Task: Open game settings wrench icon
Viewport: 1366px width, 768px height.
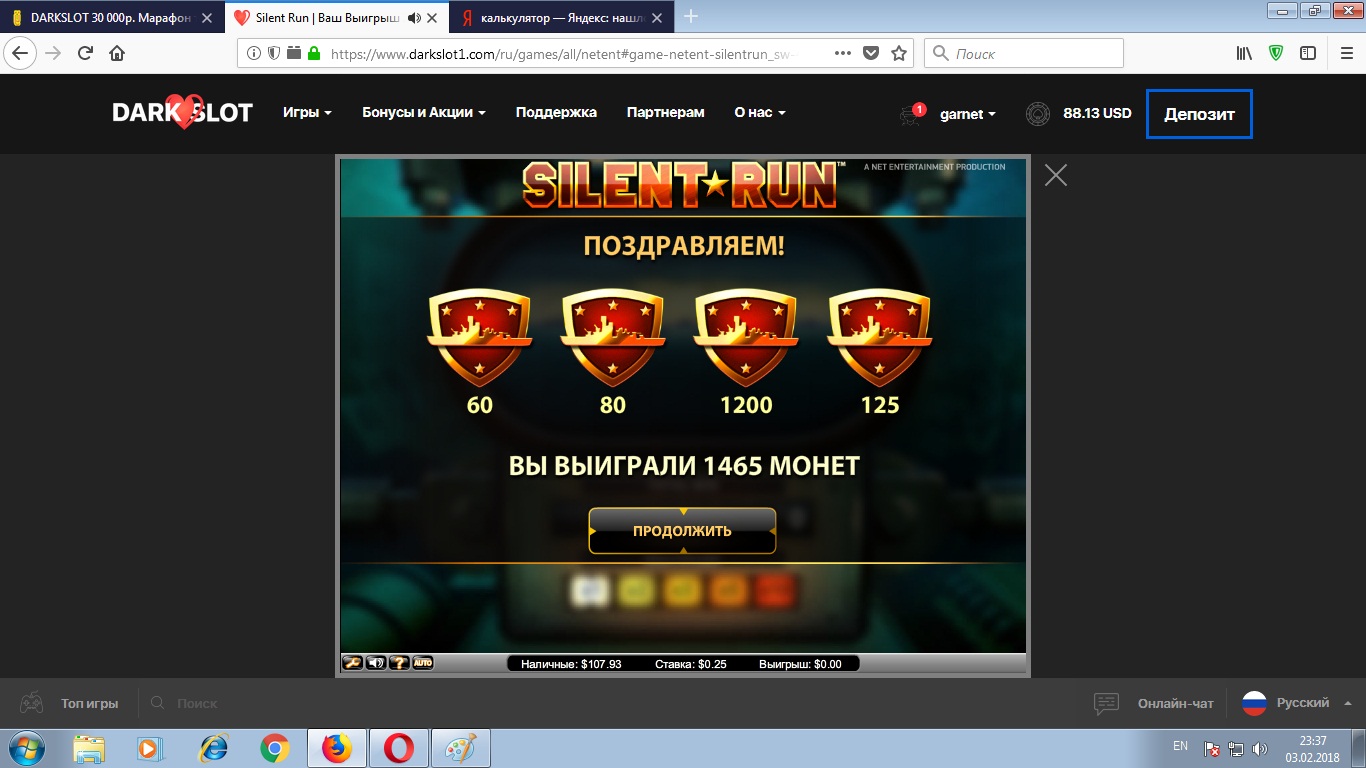Action: point(352,662)
